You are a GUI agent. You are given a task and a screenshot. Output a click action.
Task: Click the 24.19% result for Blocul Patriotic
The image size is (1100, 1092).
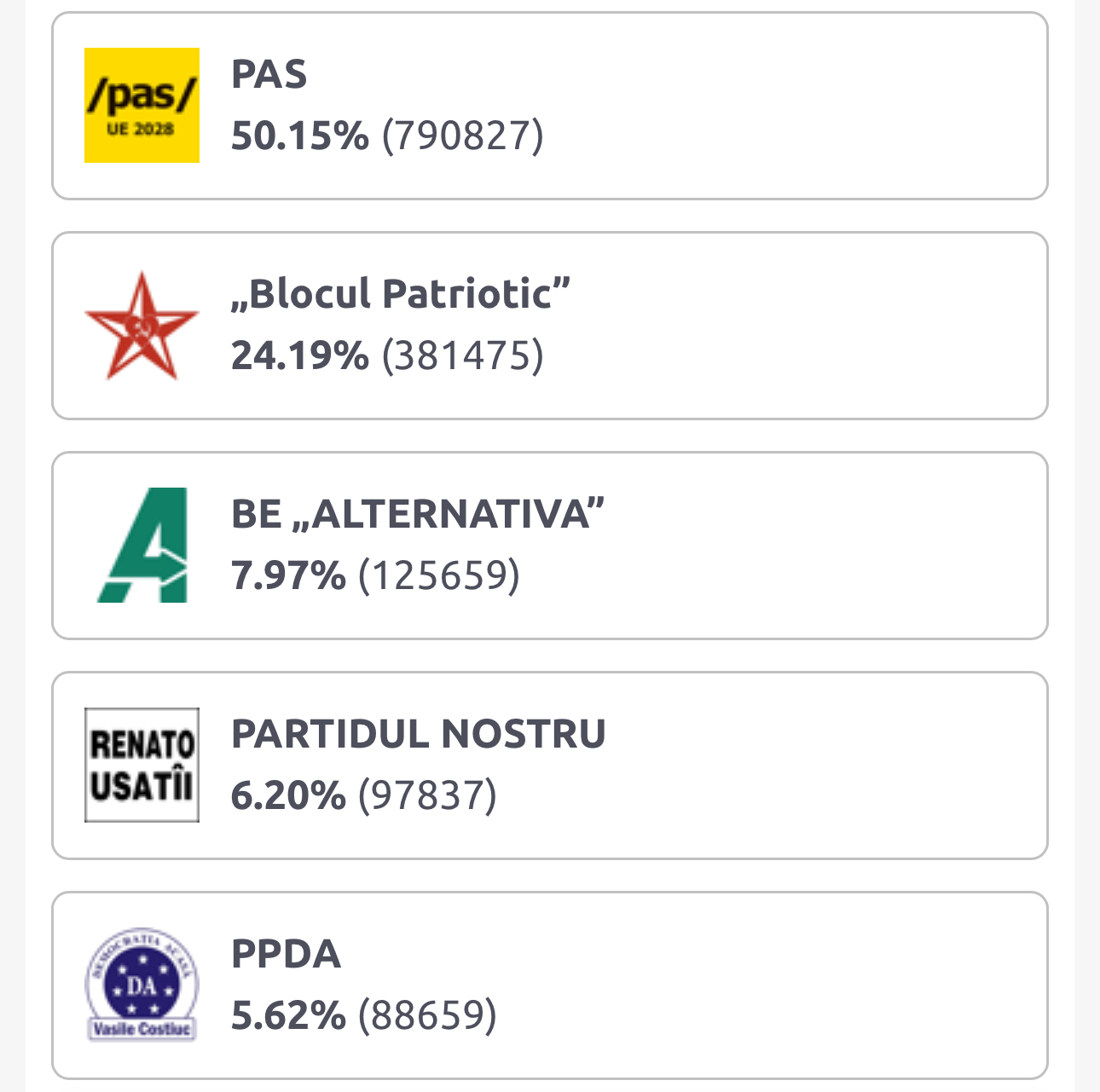pyautogui.click(x=300, y=355)
